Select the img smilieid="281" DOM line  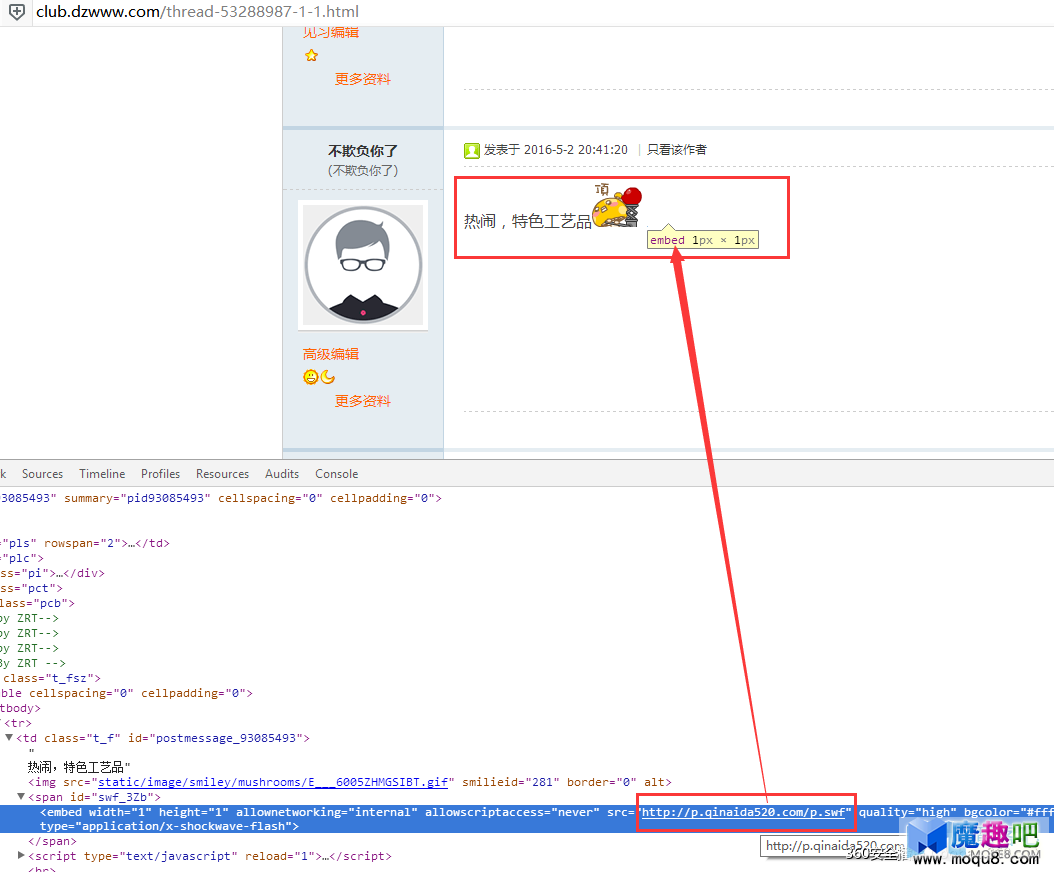350,782
